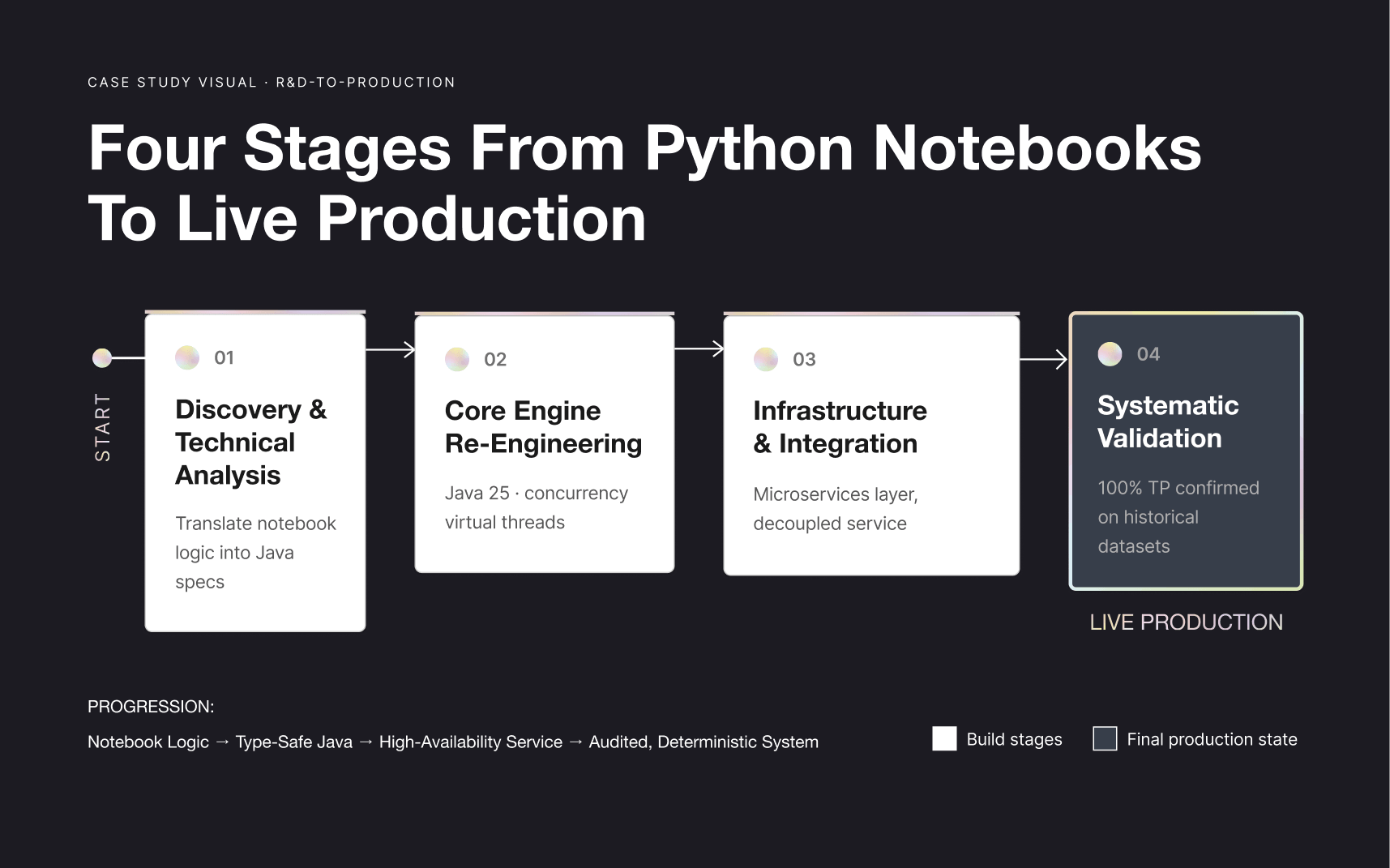Screen dimensions: 1390x868
Task: Click the 'Java 25 · concurrency virtual threads' text
Action: click(537, 507)
